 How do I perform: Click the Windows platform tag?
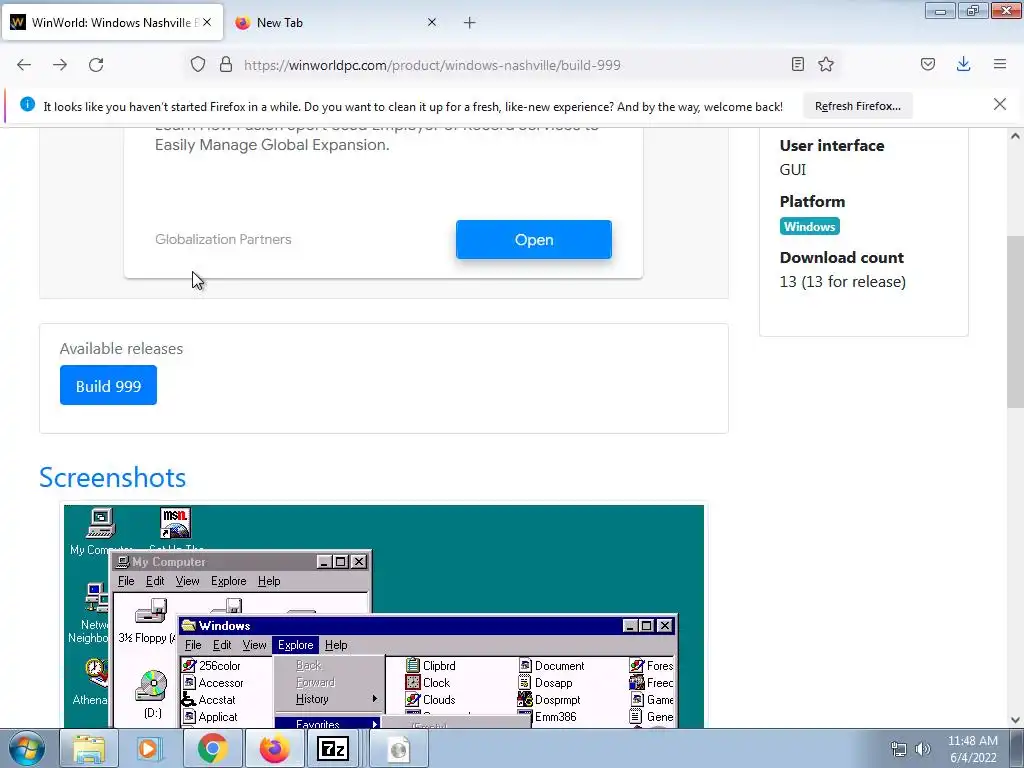click(x=809, y=227)
